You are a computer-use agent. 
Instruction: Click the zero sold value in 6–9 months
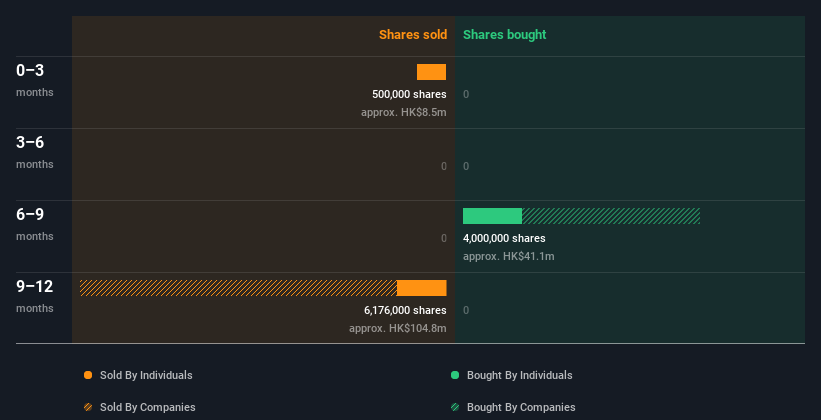tap(444, 238)
